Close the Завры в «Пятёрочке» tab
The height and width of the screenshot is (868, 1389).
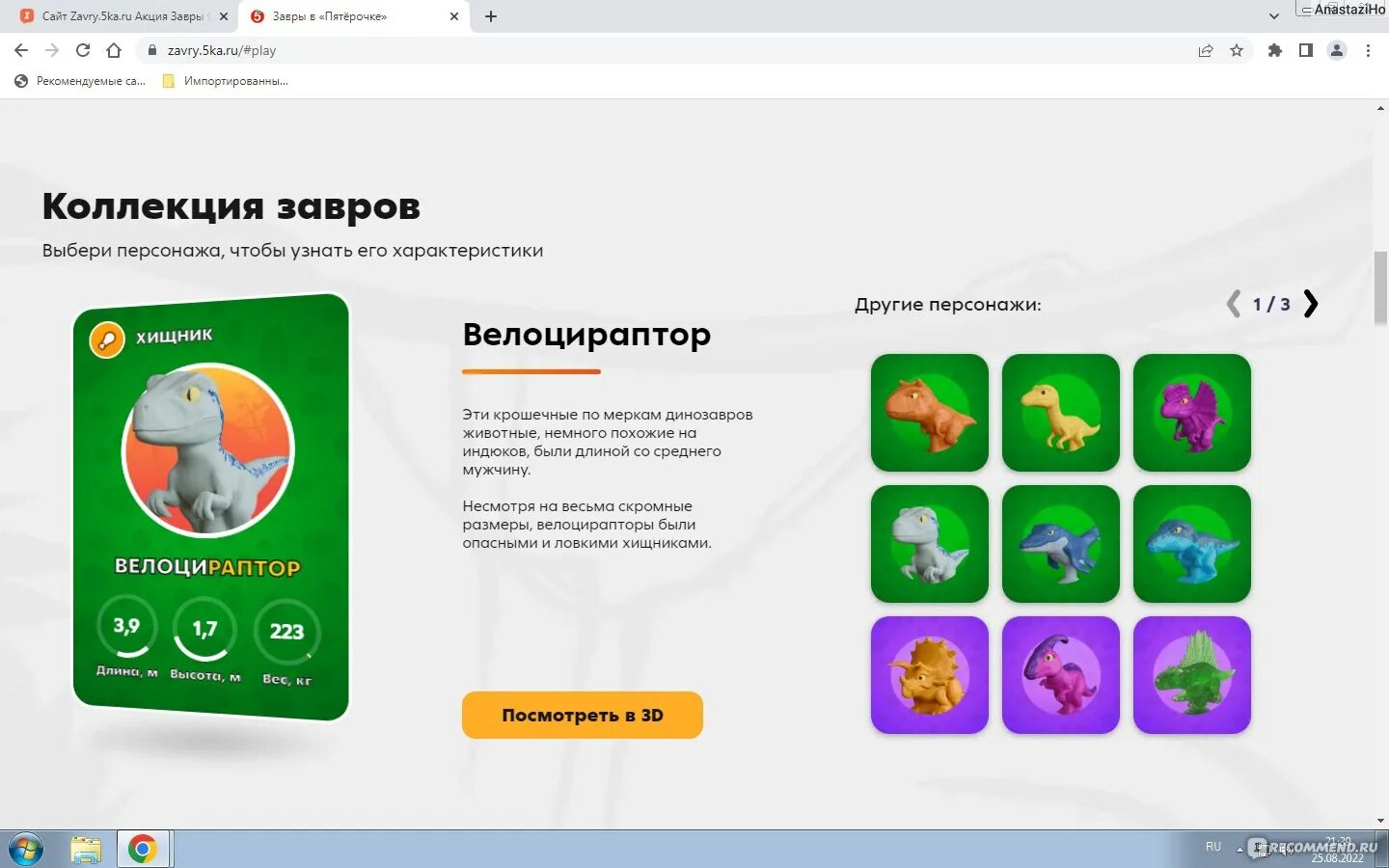tap(454, 16)
